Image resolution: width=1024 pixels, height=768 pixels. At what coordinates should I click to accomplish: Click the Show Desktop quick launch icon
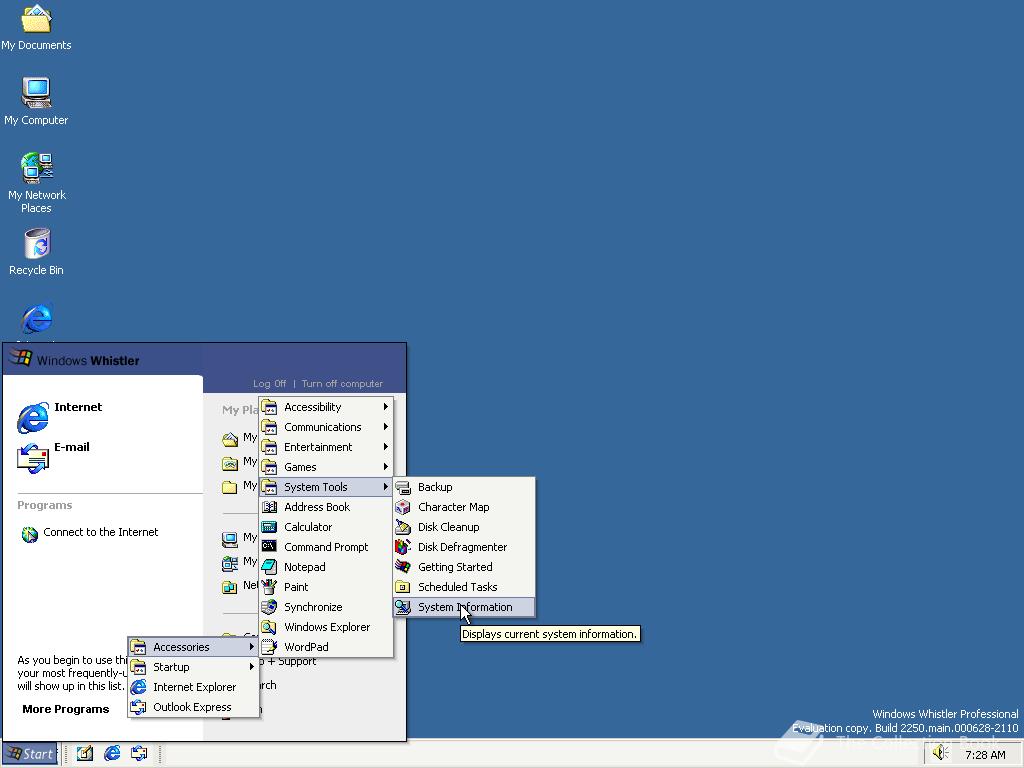coord(85,754)
